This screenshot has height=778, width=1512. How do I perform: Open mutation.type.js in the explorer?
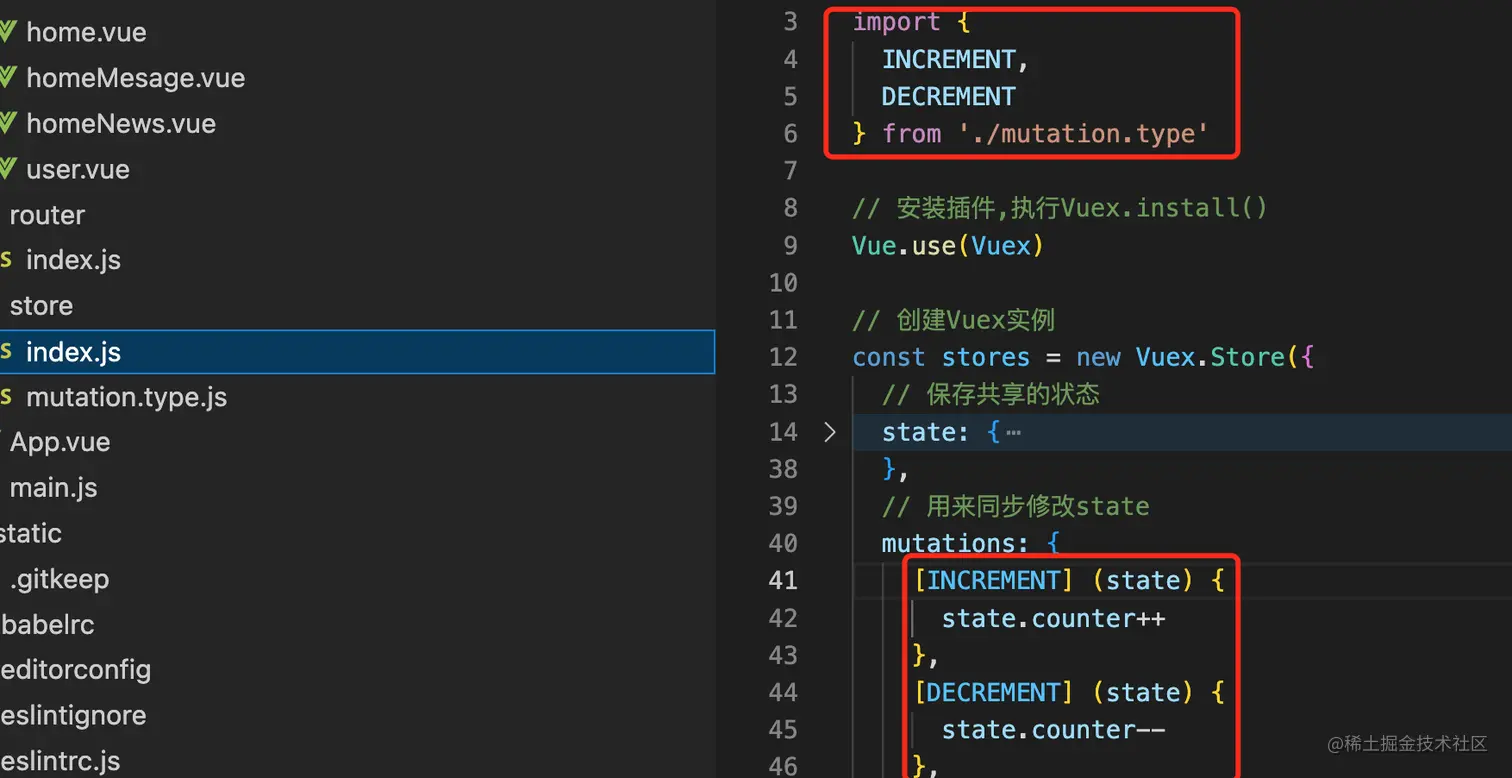pos(126,397)
